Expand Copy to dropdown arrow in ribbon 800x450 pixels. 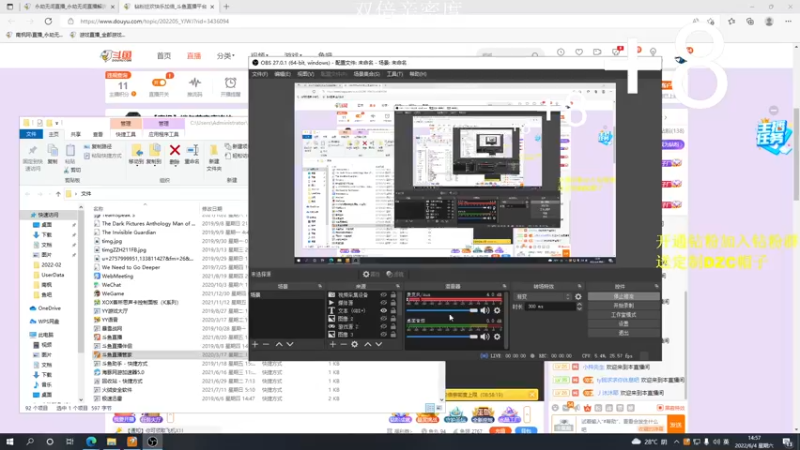154,166
